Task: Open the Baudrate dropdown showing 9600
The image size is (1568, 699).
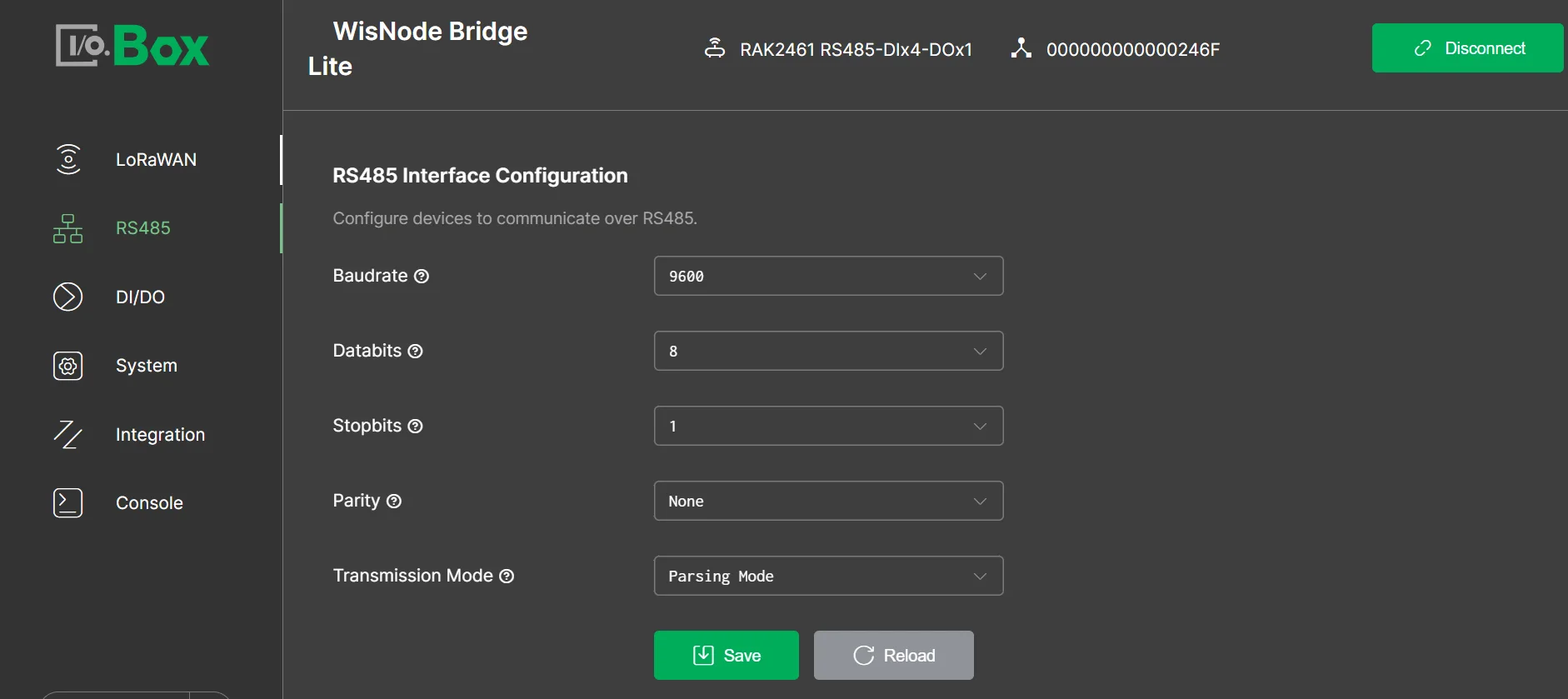Action: (x=829, y=276)
